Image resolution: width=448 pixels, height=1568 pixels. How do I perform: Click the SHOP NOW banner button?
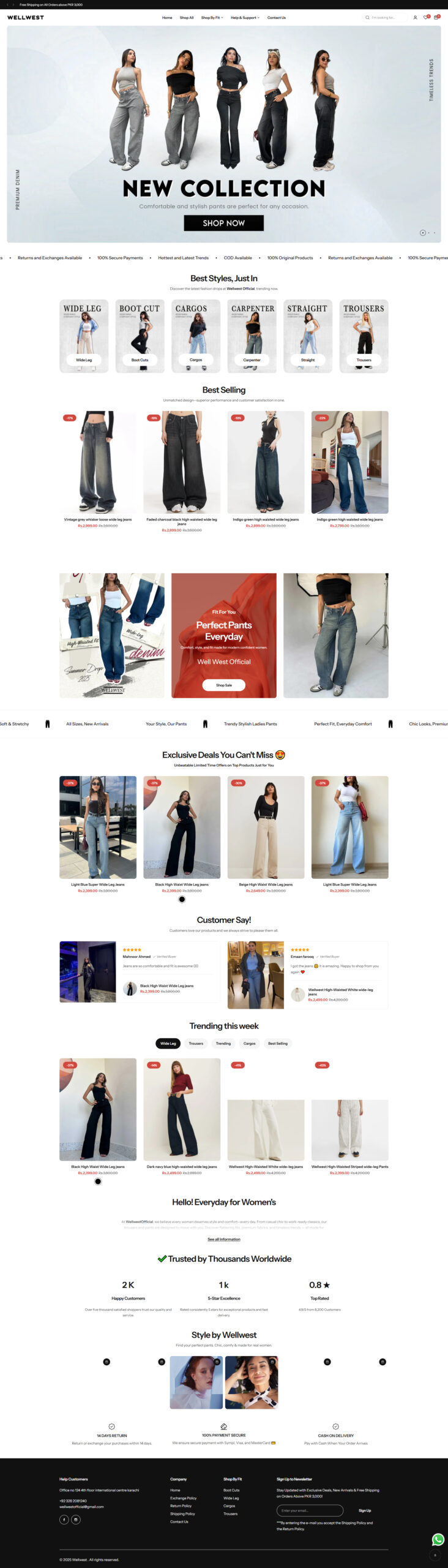point(224,223)
